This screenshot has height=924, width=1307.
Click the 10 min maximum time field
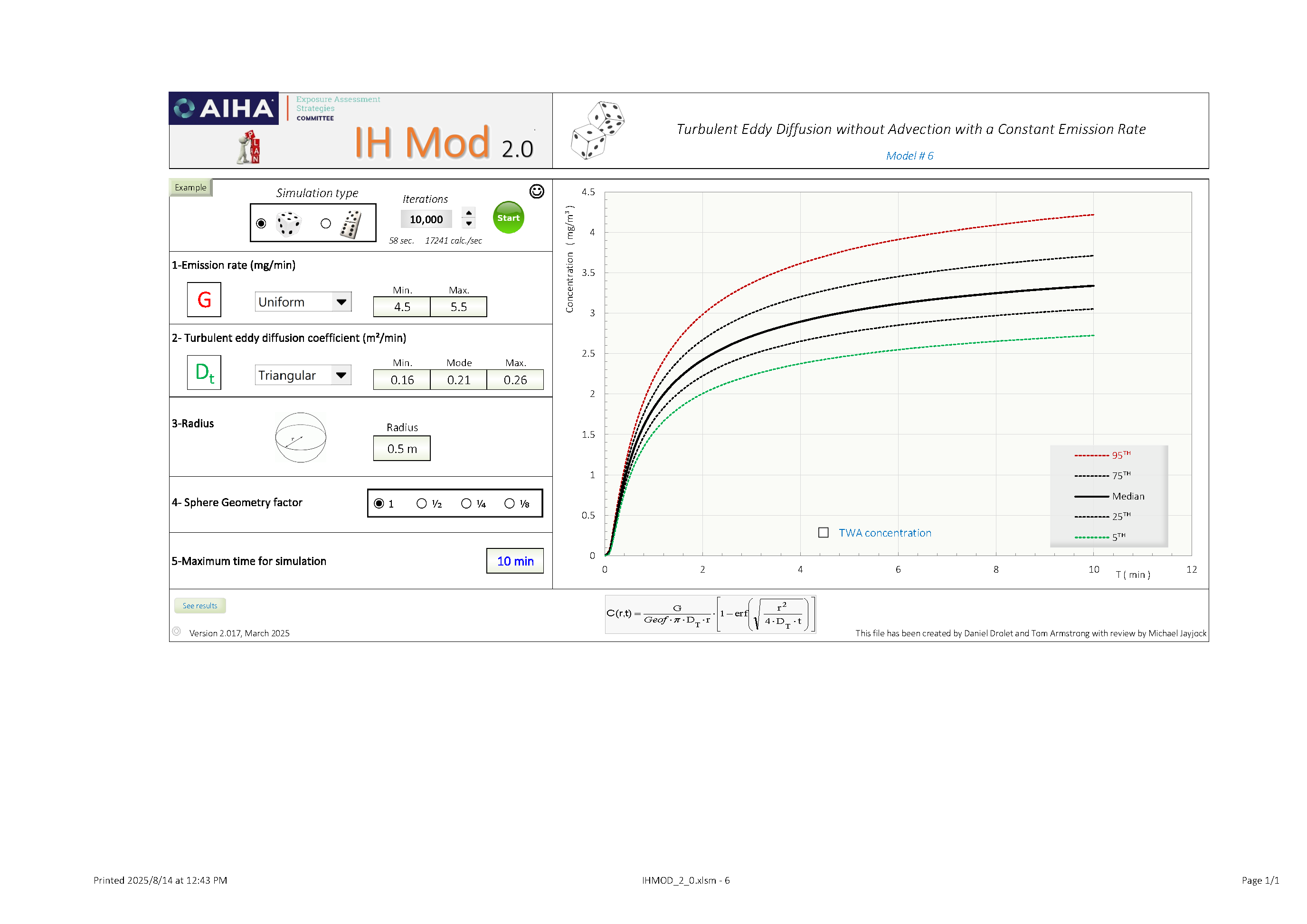tap(515, 561)
